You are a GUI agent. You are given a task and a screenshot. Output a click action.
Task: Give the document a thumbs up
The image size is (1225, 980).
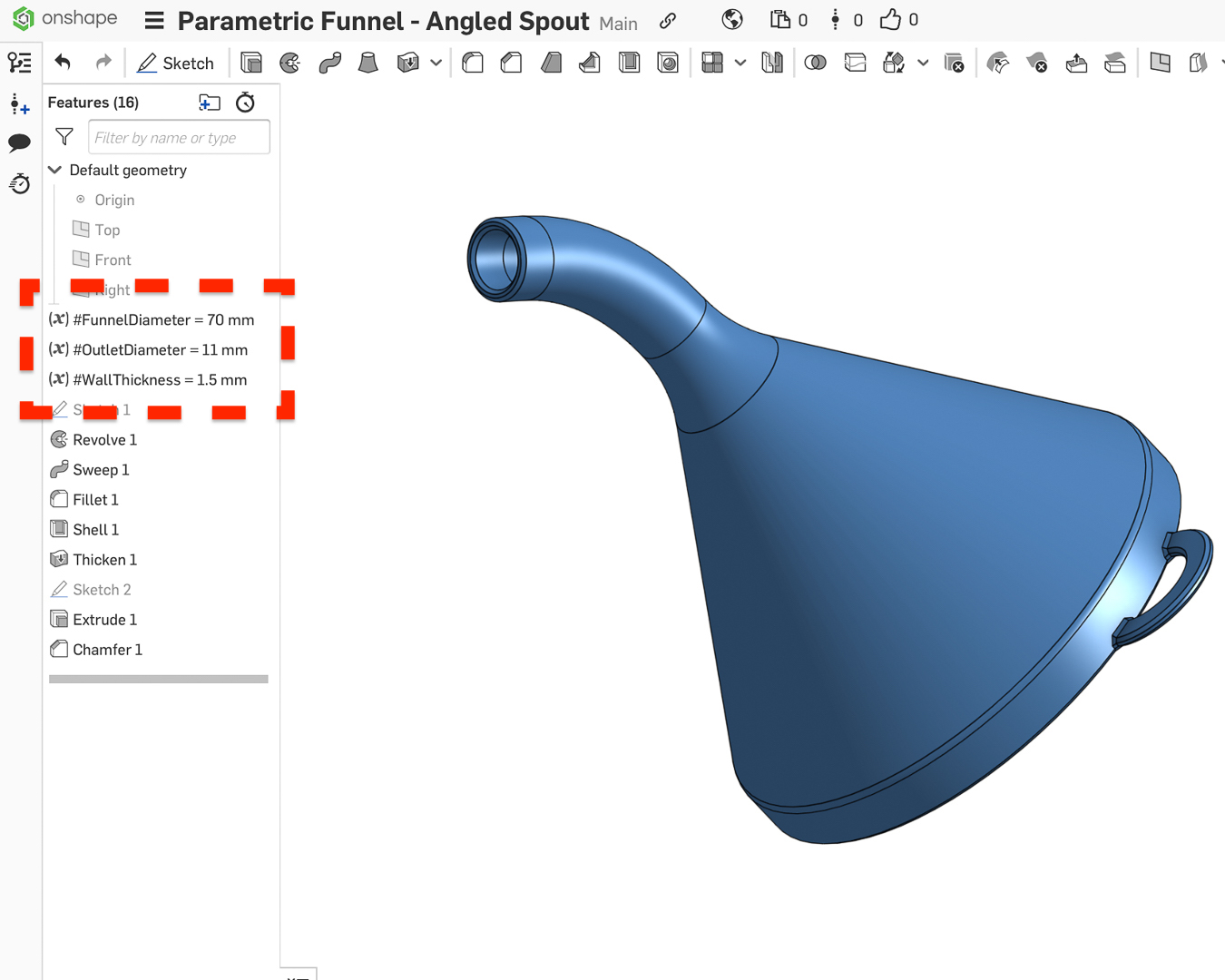887,18
